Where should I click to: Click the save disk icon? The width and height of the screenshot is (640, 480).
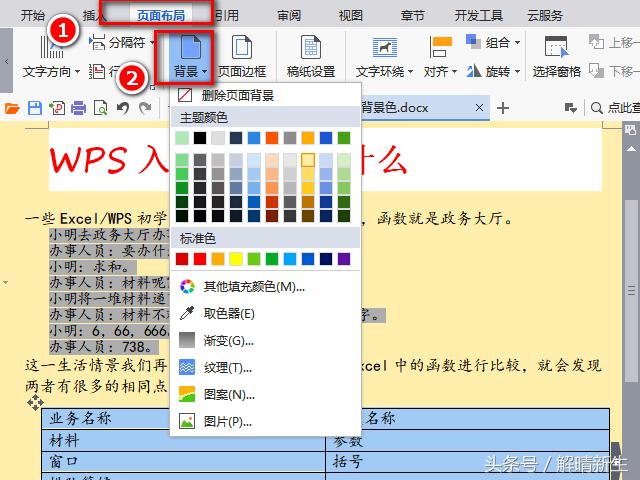tap(35, 108)
